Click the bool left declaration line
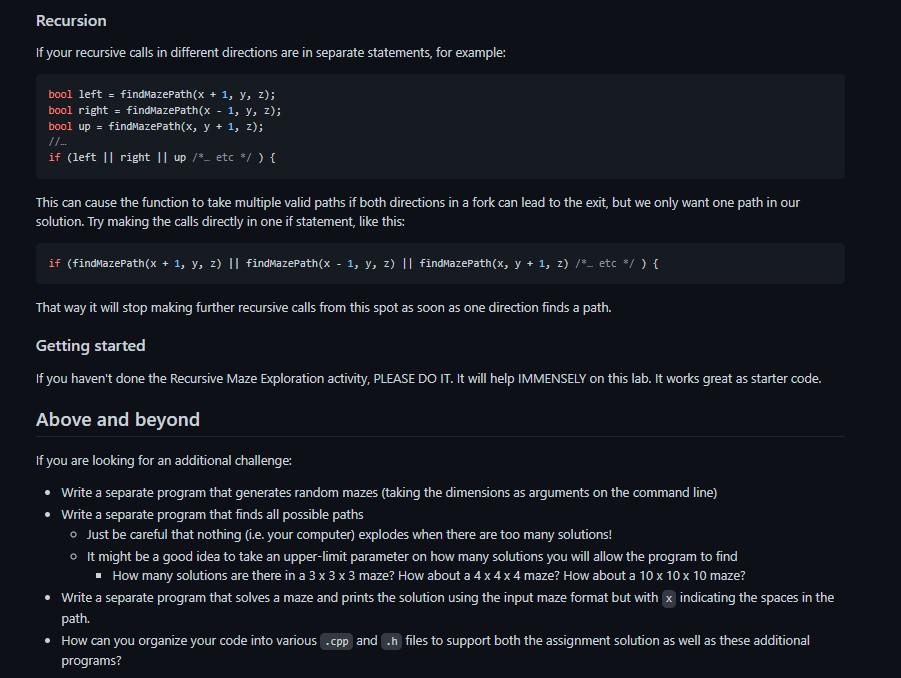 161,94
